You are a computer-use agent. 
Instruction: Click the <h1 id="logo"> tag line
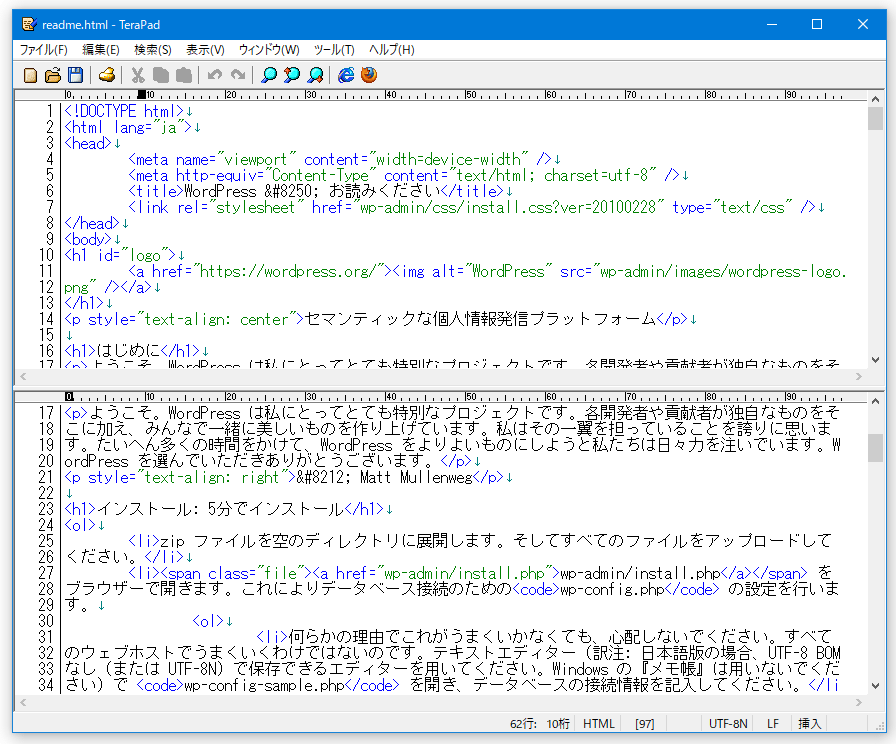click(x=120, y=255)
